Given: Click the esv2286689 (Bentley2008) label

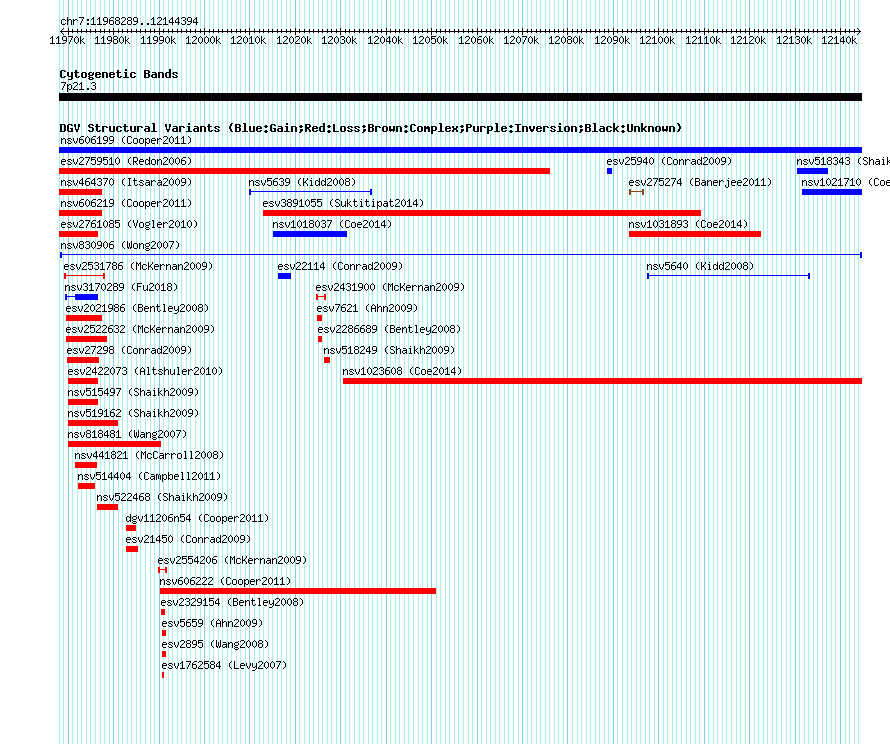Looking at the screenshot, I should pyautogui.click(x=389, y=329).
